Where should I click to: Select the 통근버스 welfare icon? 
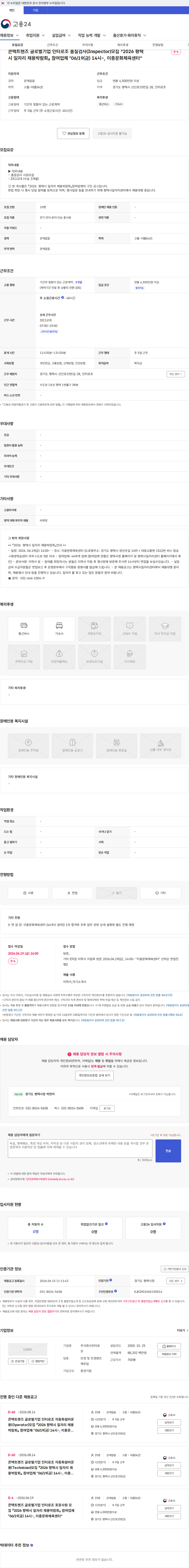tap(24, 629)
